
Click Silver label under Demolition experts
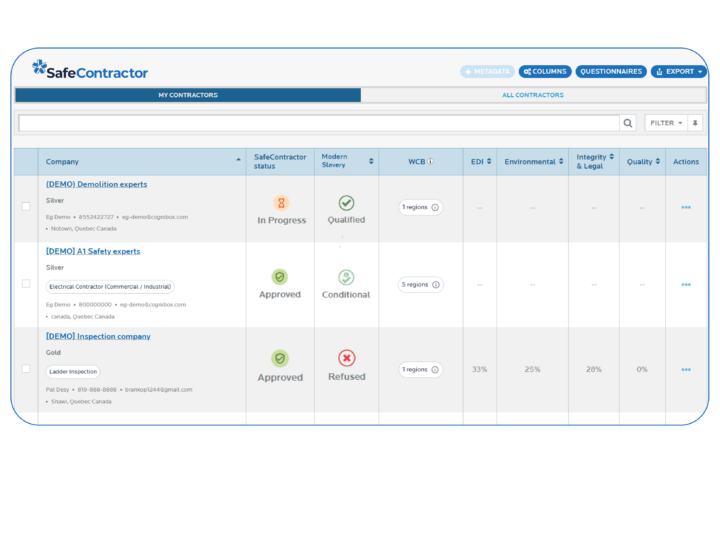pyautogui.click(x=55, y=201)
